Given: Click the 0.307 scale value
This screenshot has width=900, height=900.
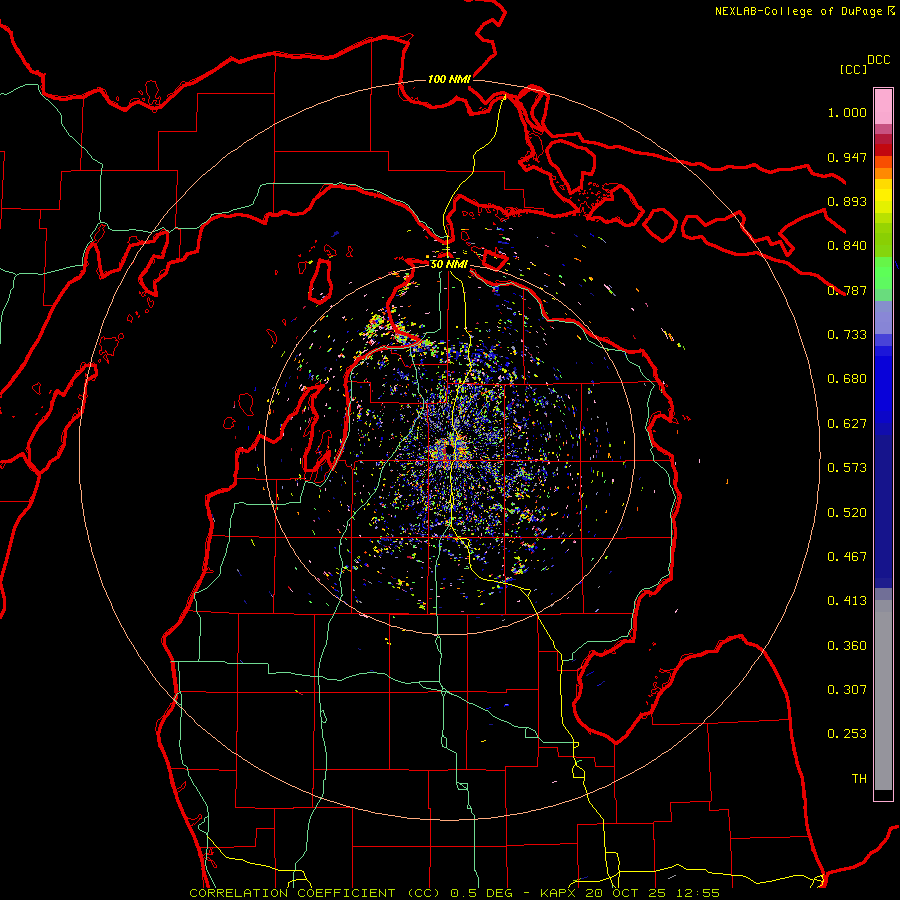Looking at the screenshot, I should (x=847, y=690).
